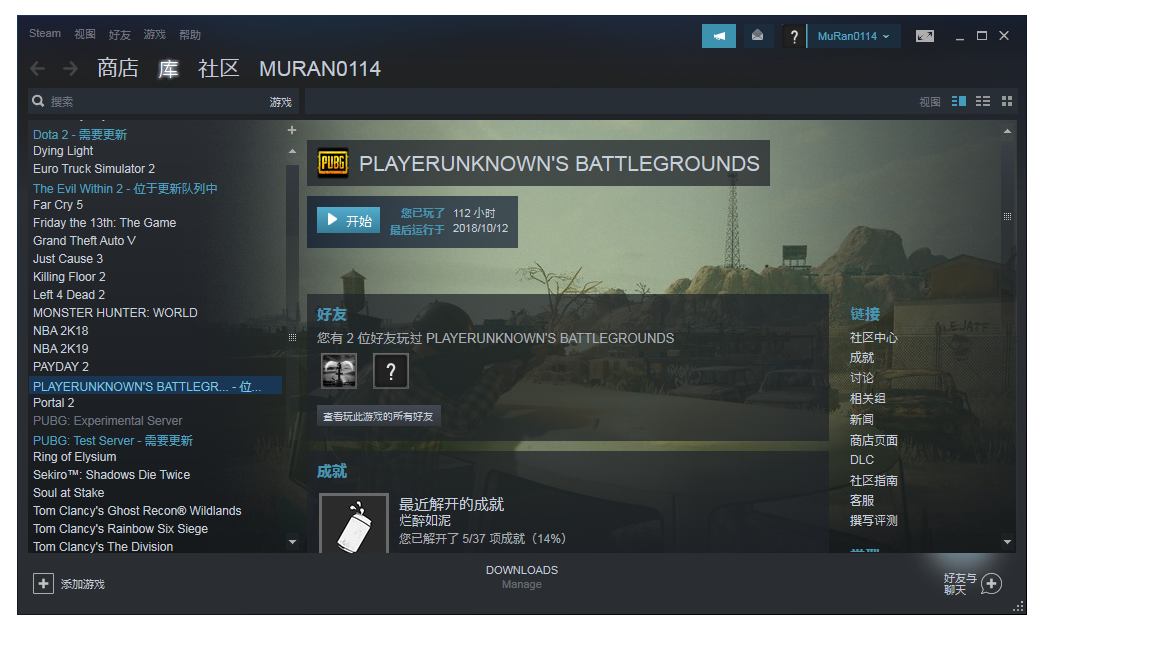Select the grid view icon

click(1007, 101)
